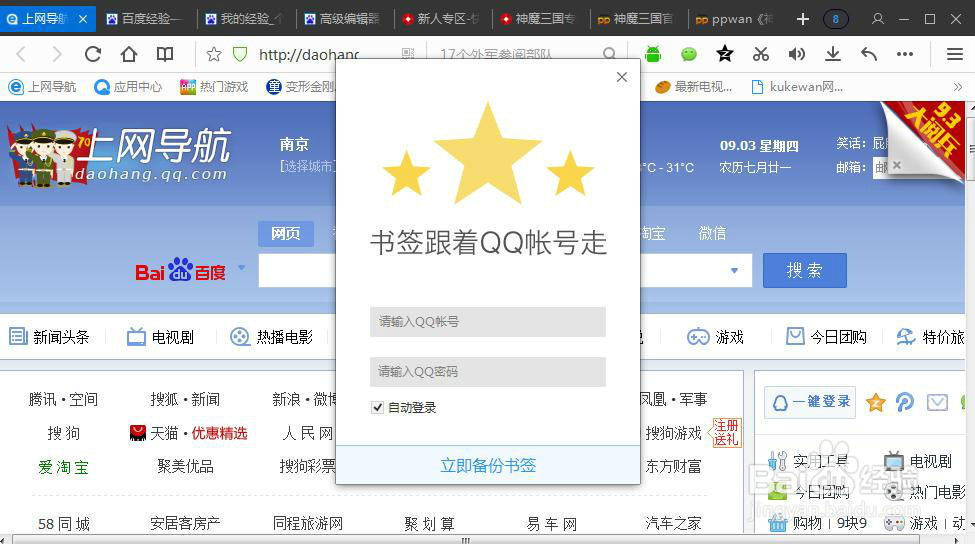Toggle the 自动登录 checkbox

pos(377,407)
